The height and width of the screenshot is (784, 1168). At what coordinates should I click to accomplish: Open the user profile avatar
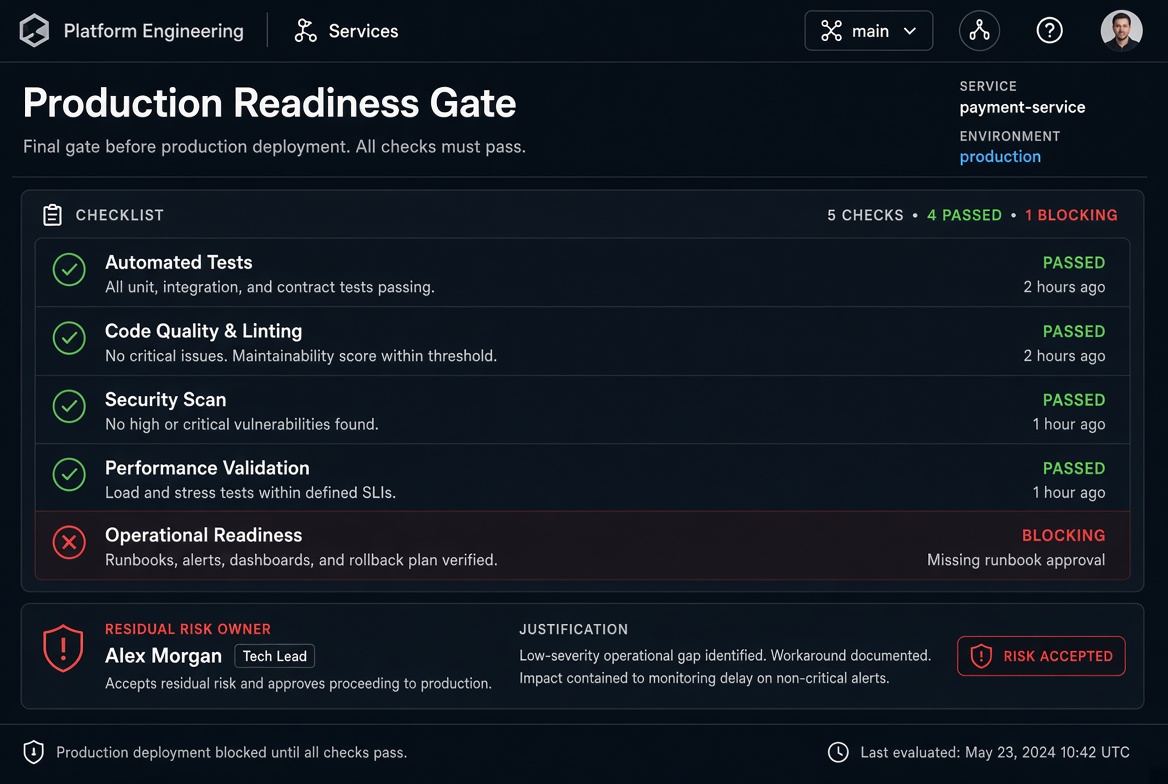tap(1121, 31)
